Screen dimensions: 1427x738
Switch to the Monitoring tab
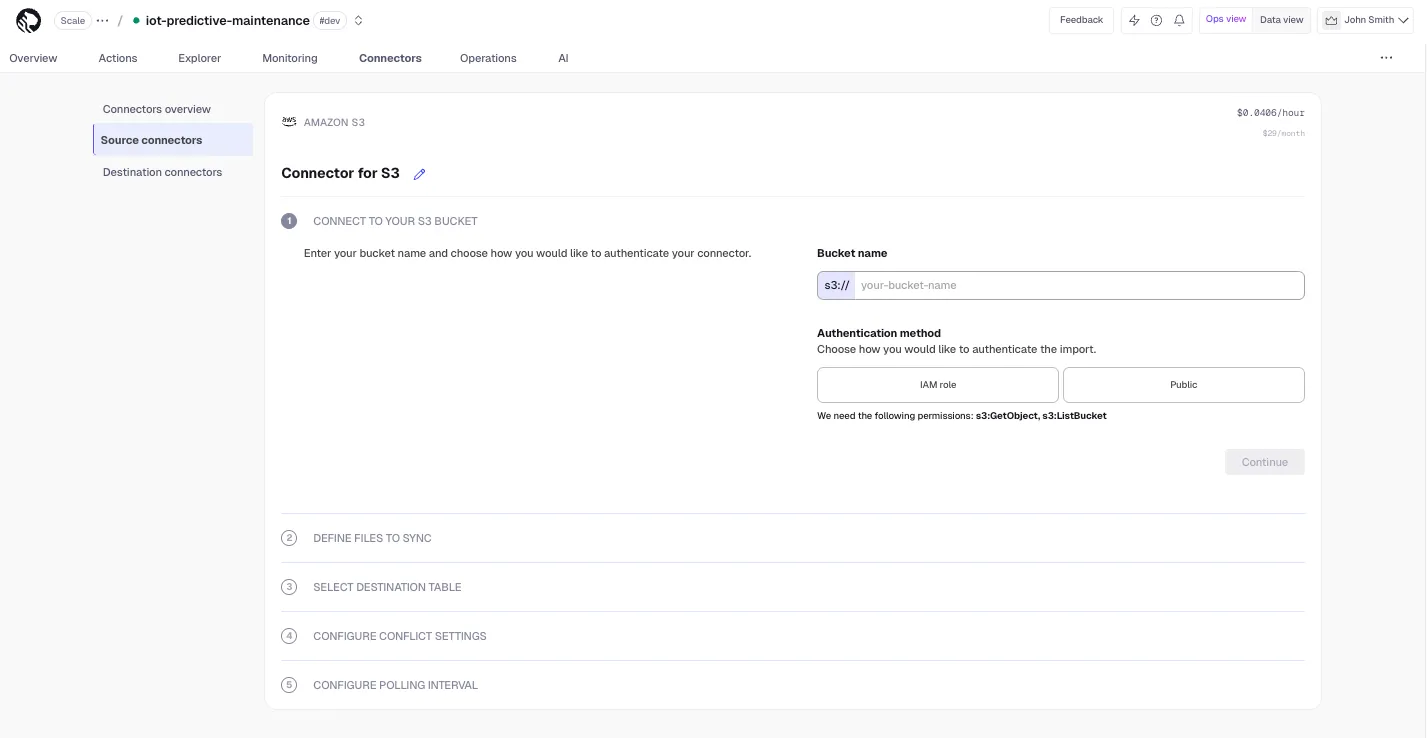coord(290,58)
